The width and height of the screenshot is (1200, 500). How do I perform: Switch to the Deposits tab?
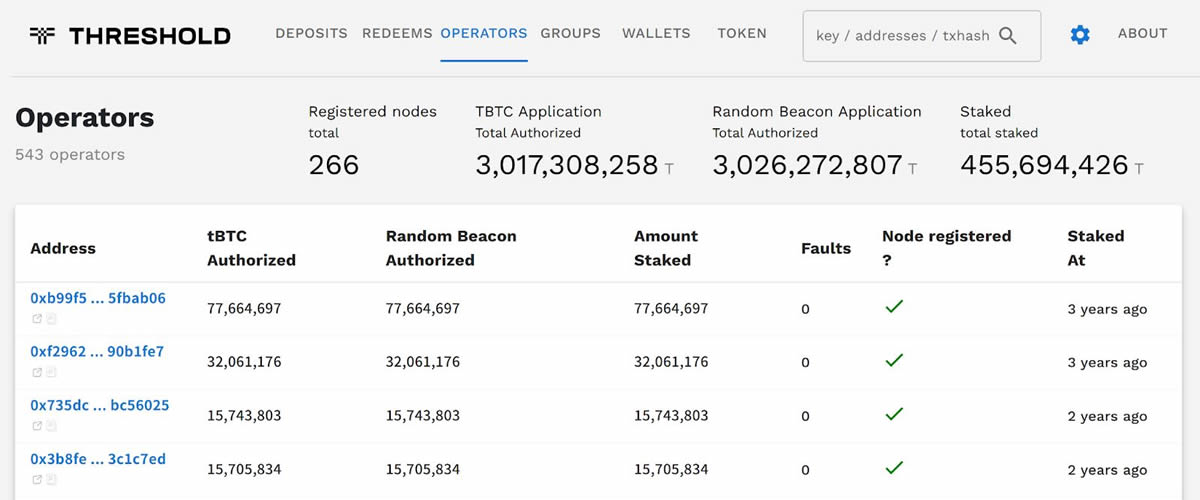coord(311,33)
